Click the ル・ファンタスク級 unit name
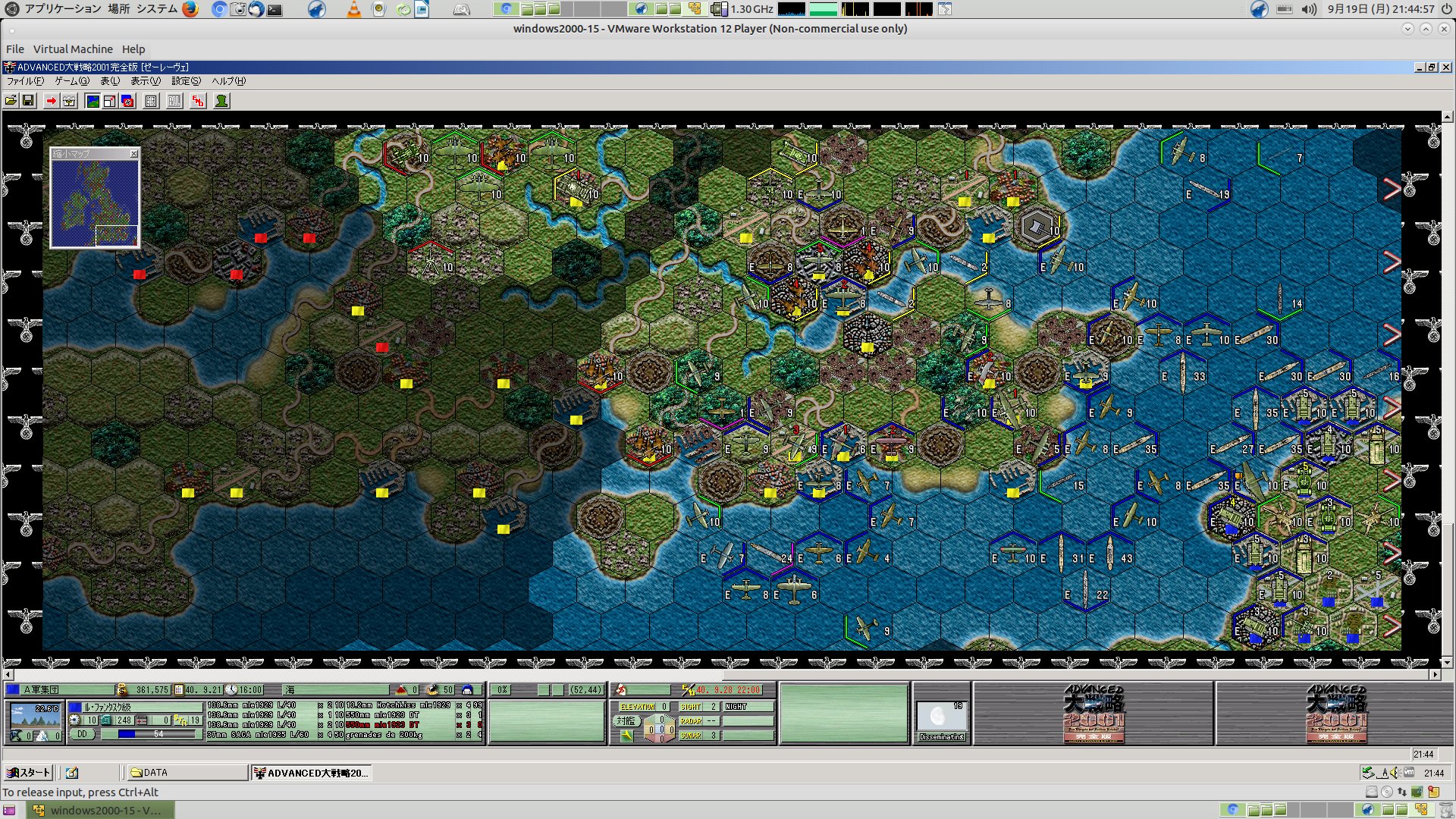 107,708
